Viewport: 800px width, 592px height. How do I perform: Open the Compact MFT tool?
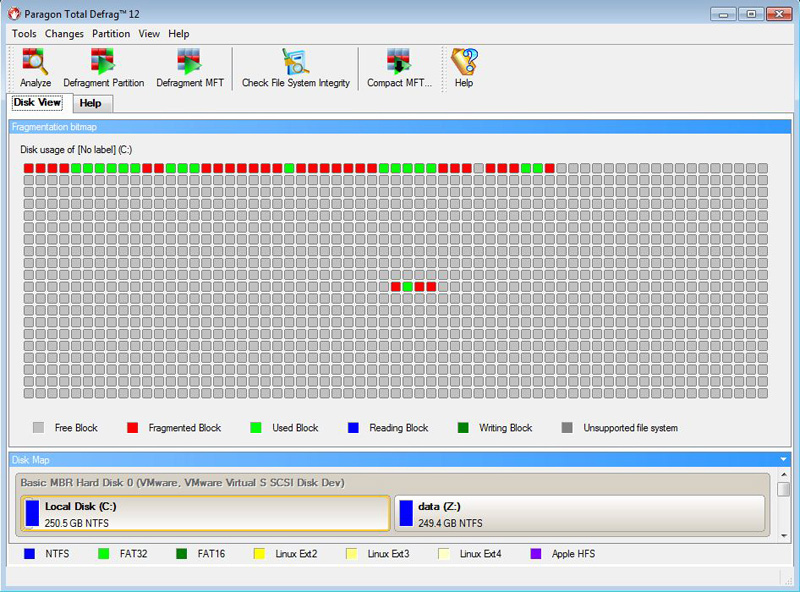(x=399, y=68)
